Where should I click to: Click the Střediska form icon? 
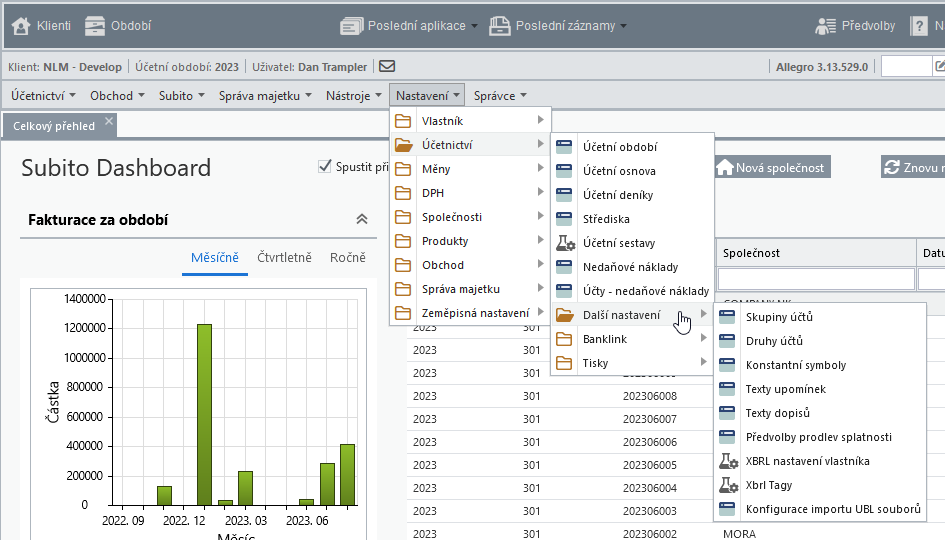564,219
